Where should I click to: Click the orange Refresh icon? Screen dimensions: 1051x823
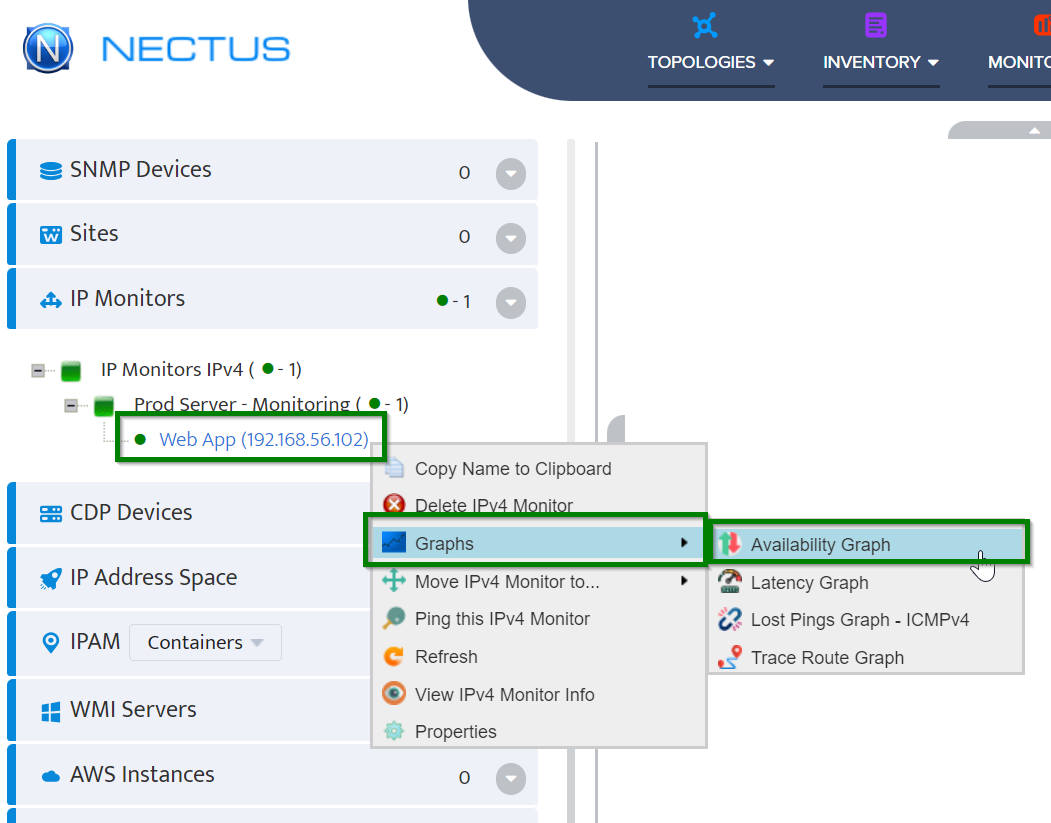pyautogui.click(x=394, y=655)
